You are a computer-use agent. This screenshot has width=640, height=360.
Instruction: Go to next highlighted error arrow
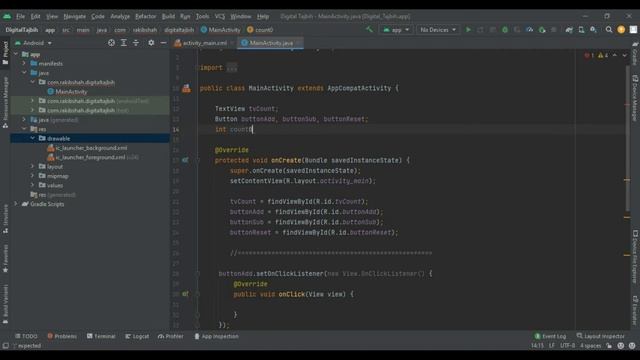point(624,56)
